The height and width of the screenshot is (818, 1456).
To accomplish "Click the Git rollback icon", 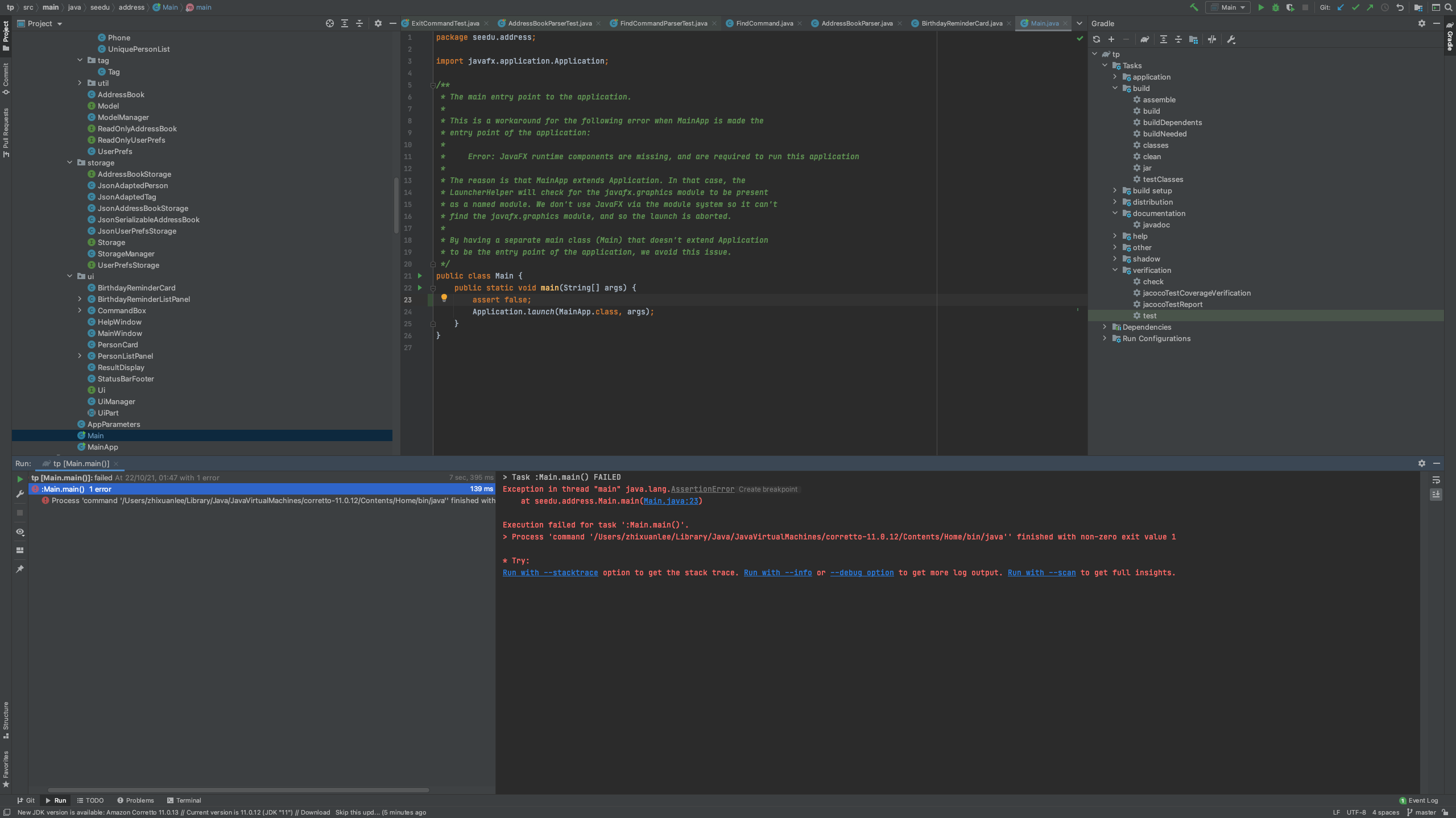I will pos(1400,7).
